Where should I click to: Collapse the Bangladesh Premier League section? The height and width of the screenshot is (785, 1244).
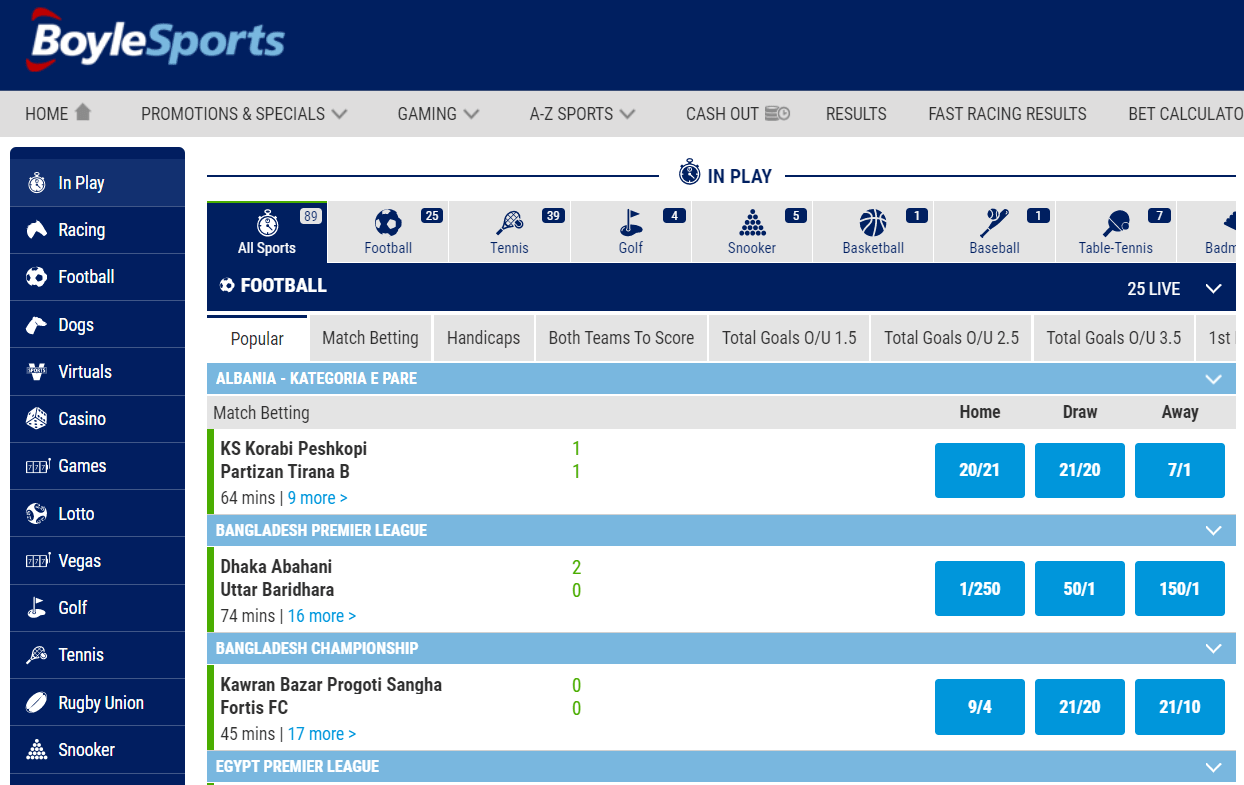pos(1214,531)
